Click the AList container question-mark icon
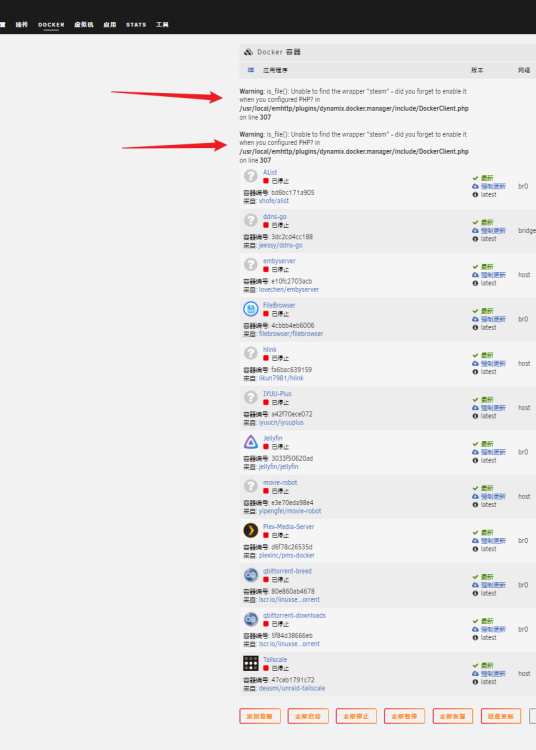Image resolution: width=536 pixels, height=750 pixels. (251, 176)
